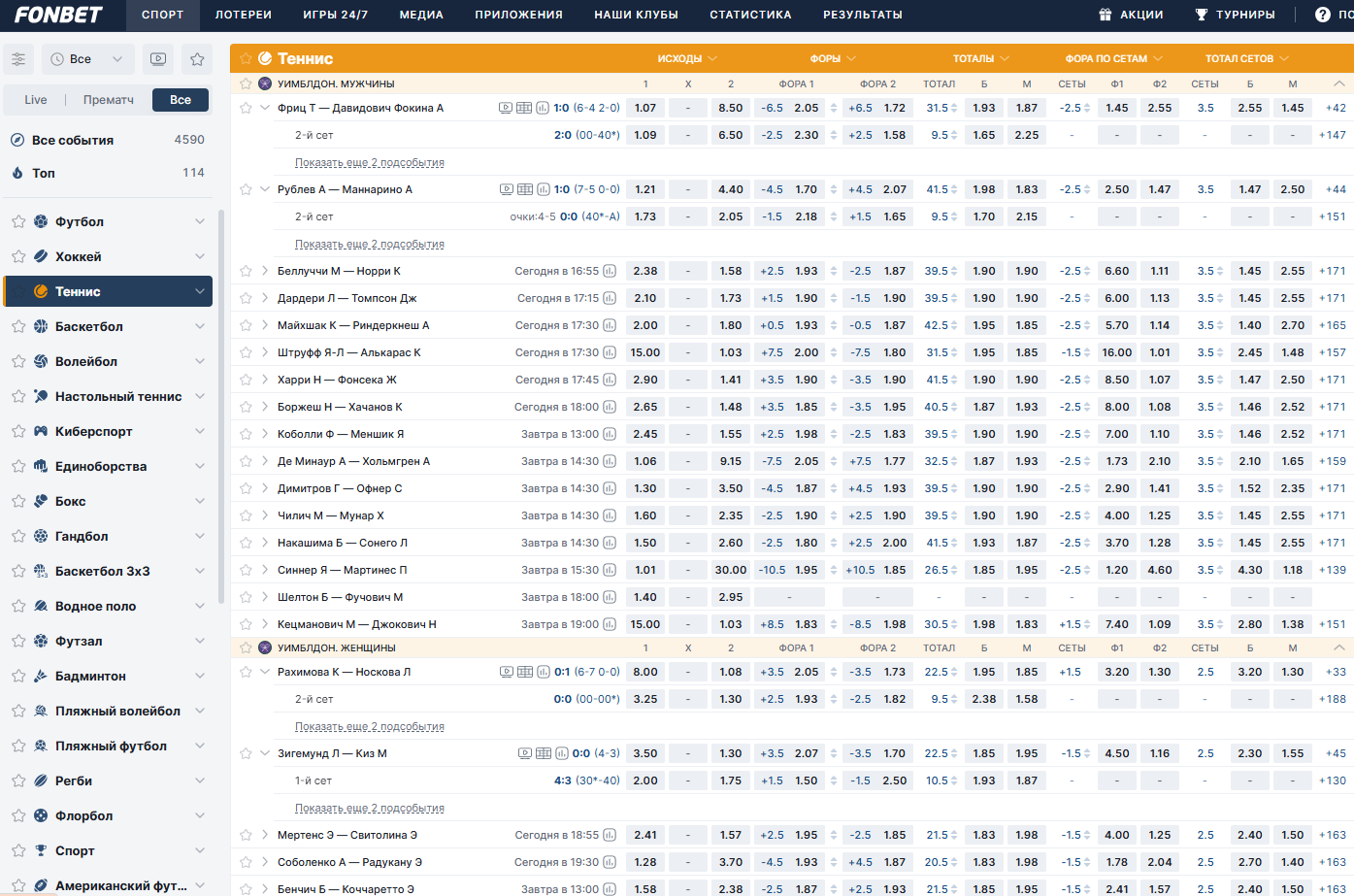The image size is (1354, 896).
Task: Show 2 more sub-events for Фриц match
Action: pyautogui.click(x=370, y=162)
